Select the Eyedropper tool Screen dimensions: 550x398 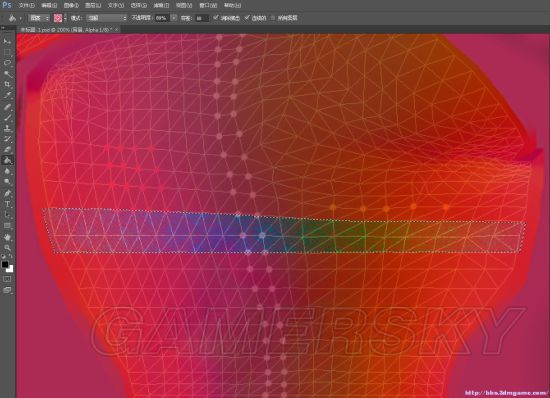click(7, 95)
